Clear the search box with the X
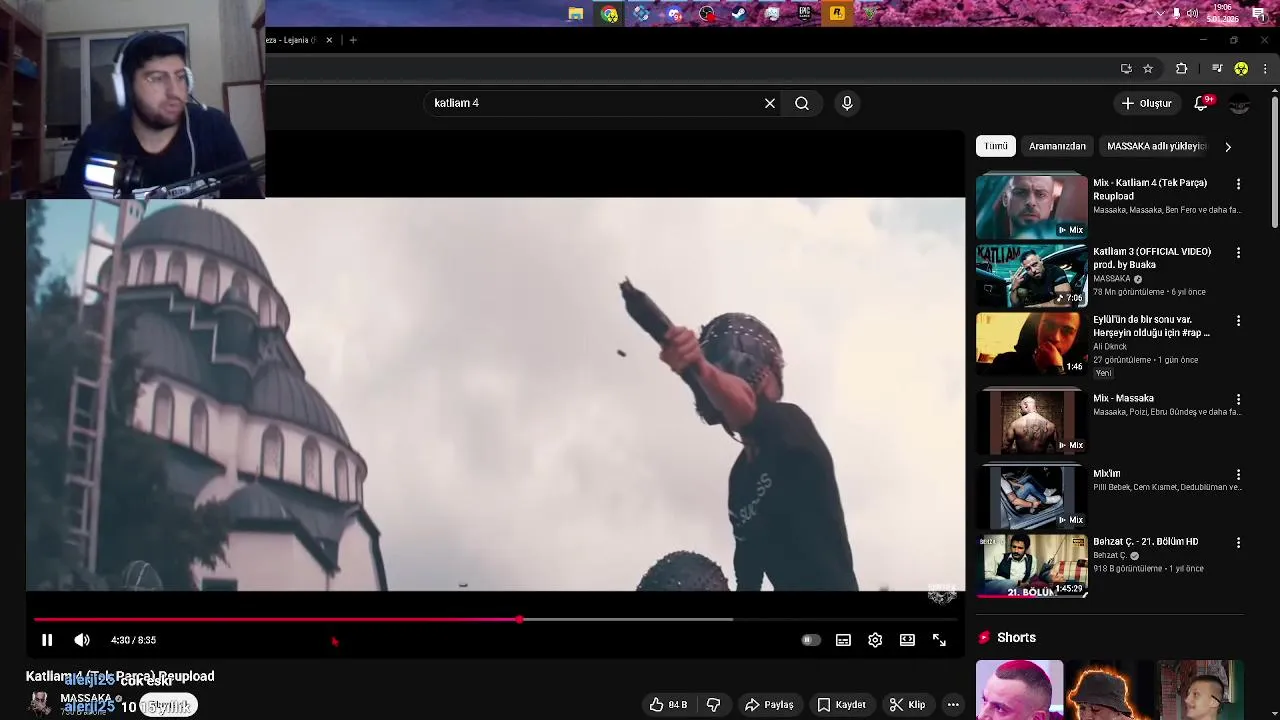This screenshot has height=720, width=1280. click(x=770, y=103)
